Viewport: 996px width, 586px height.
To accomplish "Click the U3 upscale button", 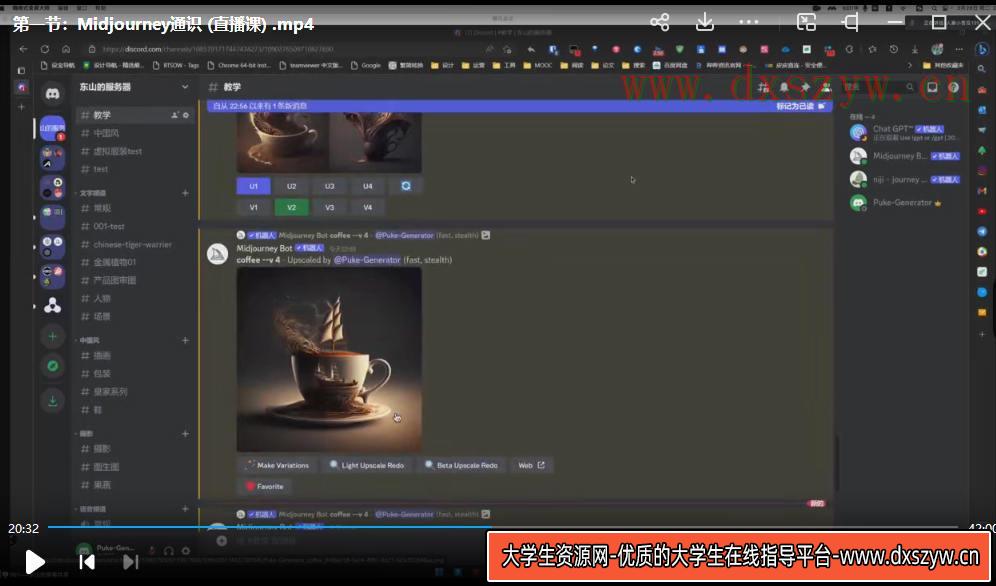I will point(330,186).
